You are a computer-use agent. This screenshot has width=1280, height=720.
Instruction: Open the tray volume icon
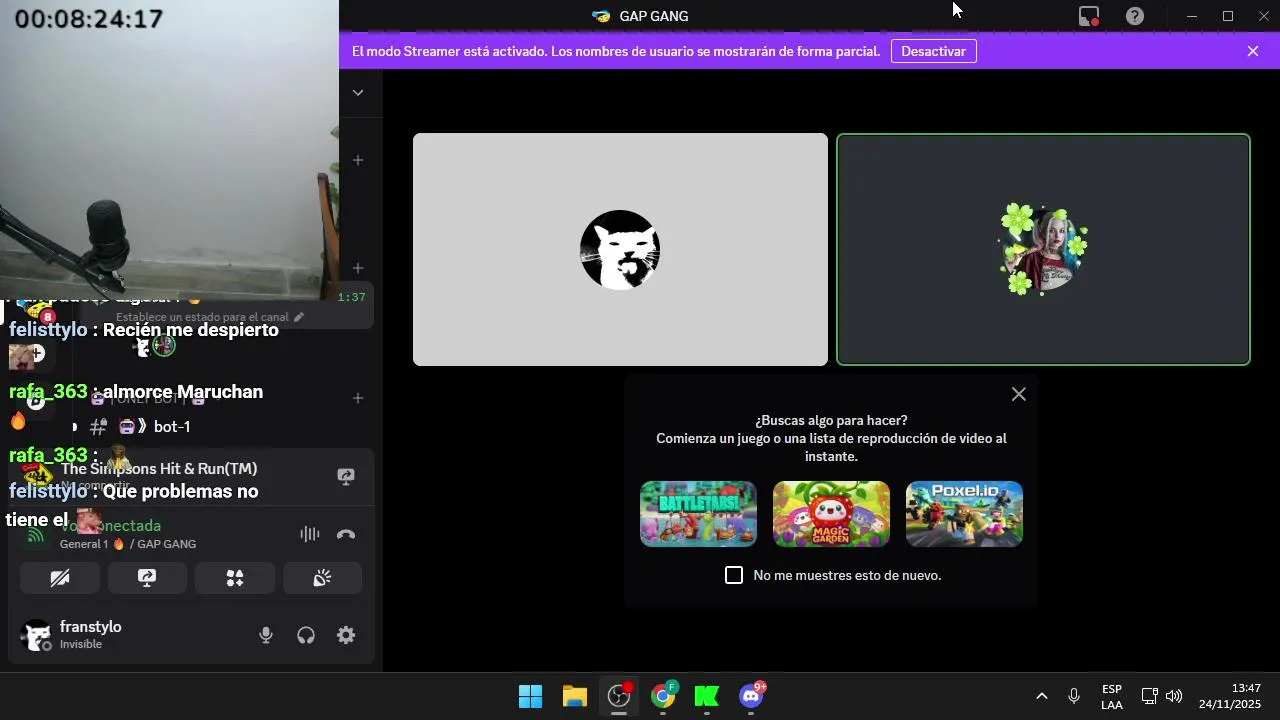tap(1175, 696)
